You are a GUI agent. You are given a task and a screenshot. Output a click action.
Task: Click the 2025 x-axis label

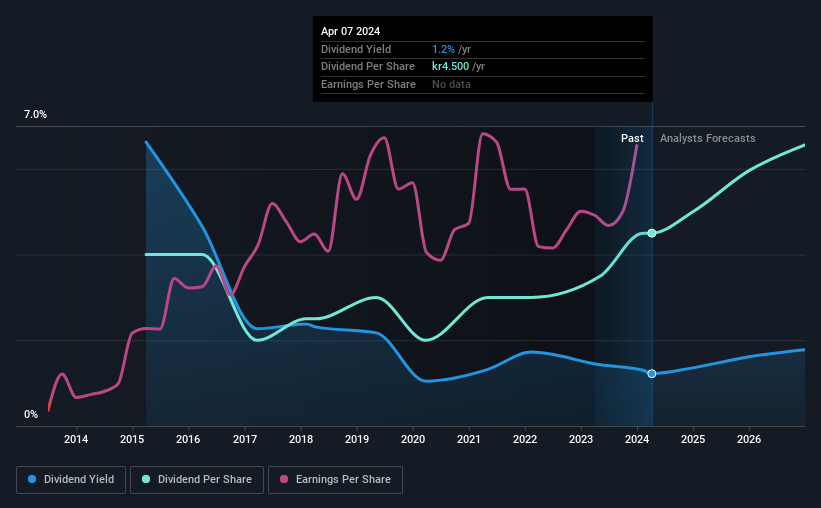(x=693, y=439)
